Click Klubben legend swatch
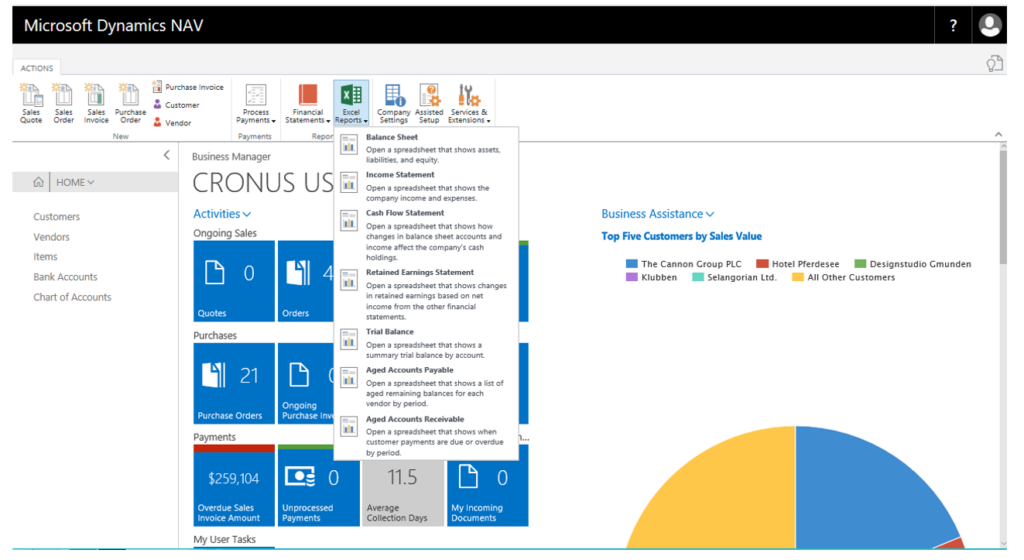This screenshot has width=1024, height=560. pos(632,277)
